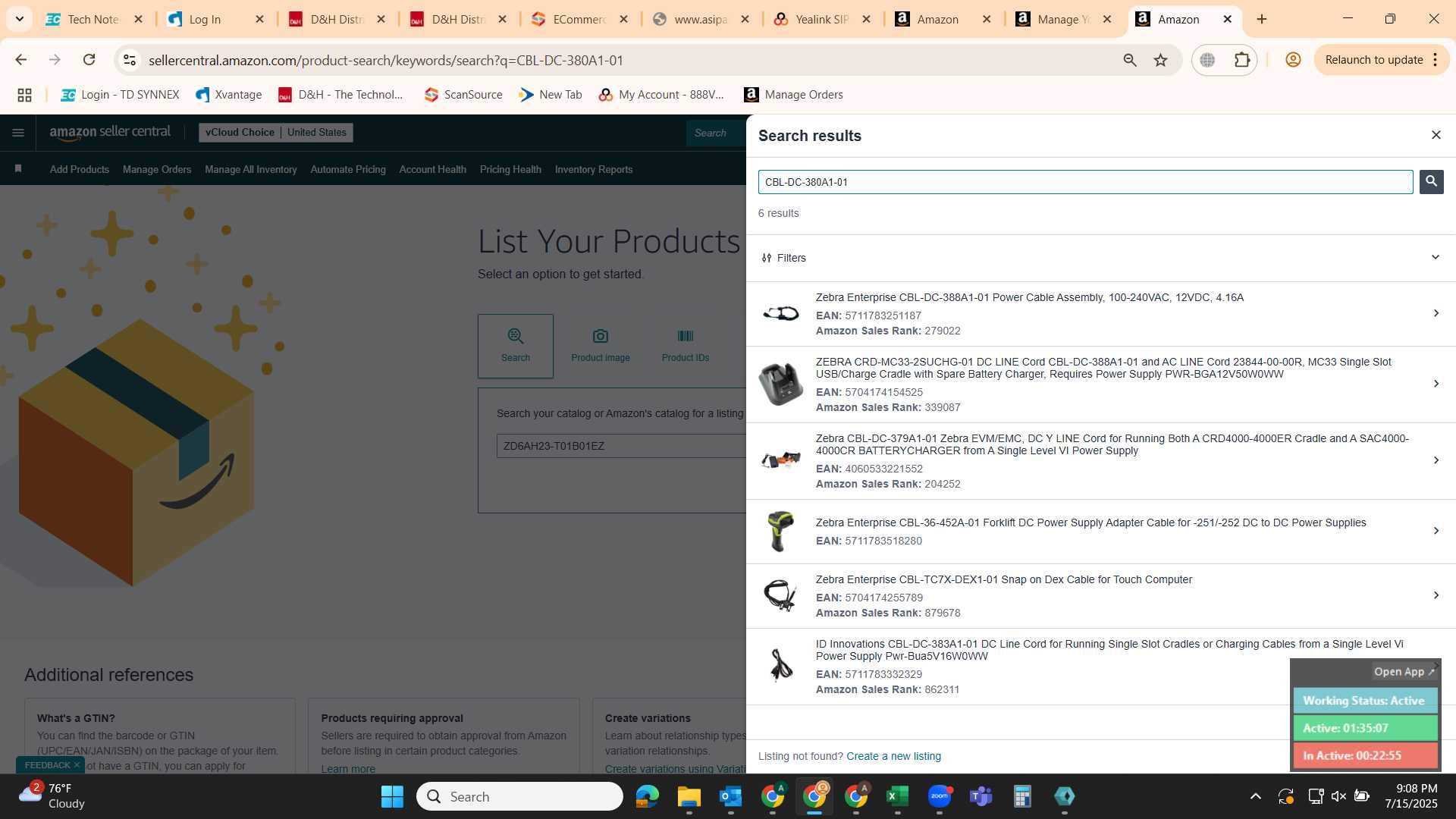Click the vCloud Choice United States account switcher
The image size is (1456, 819).
tap(276, 132)
